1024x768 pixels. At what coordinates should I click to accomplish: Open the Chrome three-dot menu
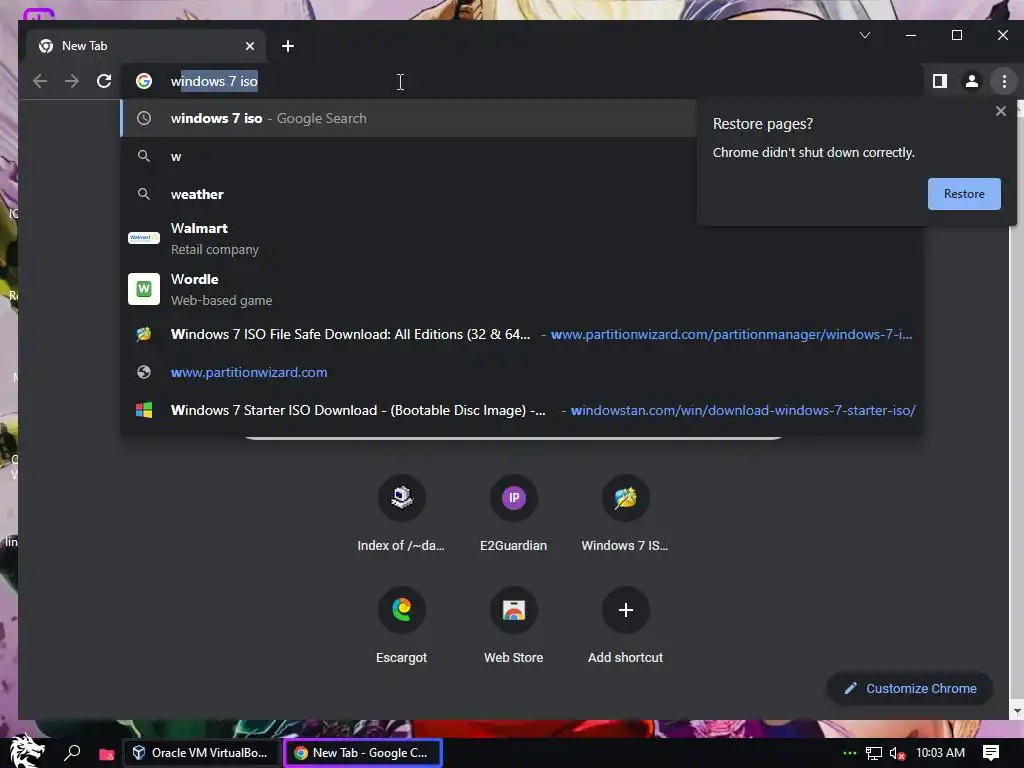[x=1004, y=81]
